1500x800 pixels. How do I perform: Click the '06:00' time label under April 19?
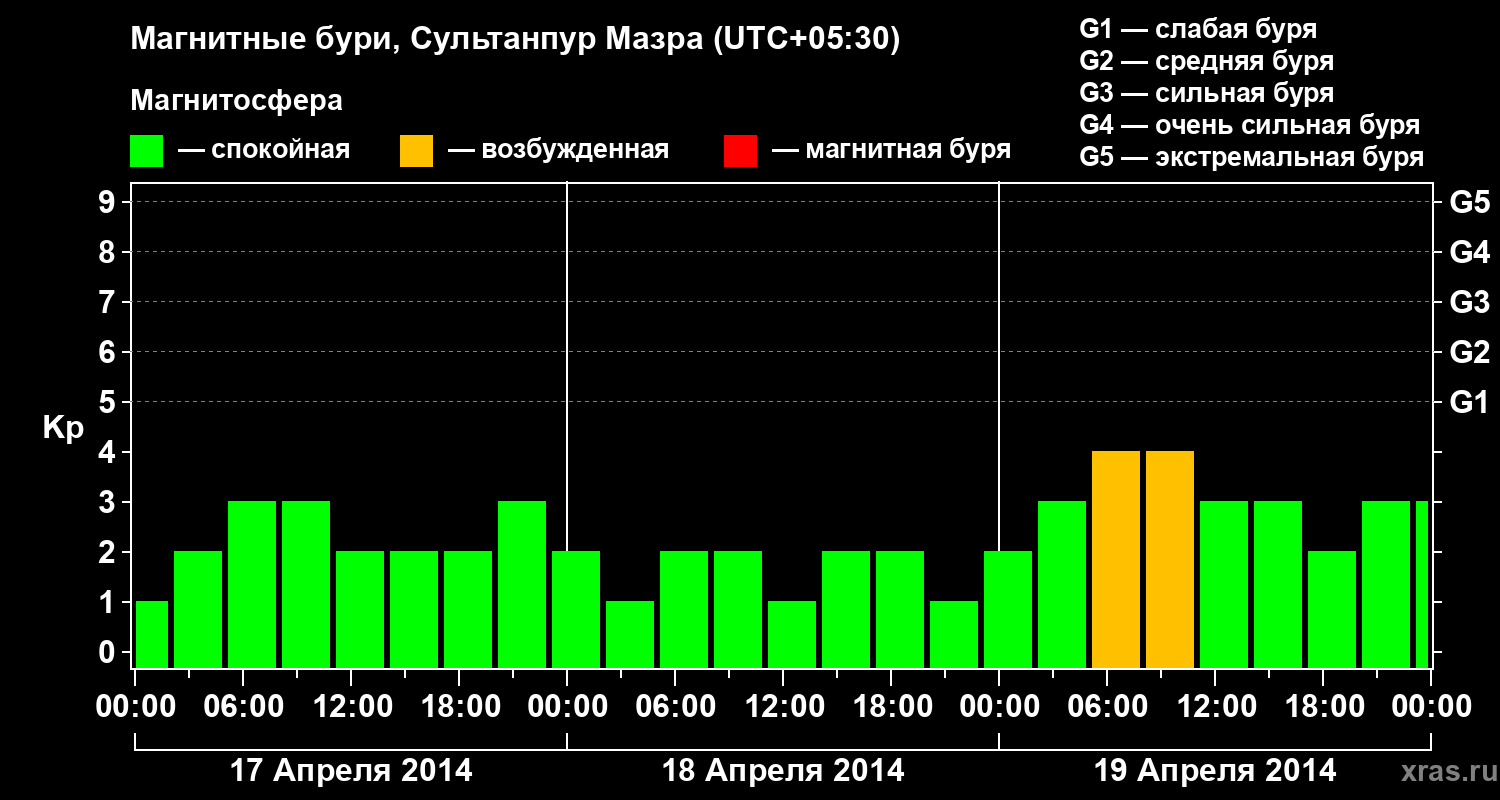[1106, 707]
